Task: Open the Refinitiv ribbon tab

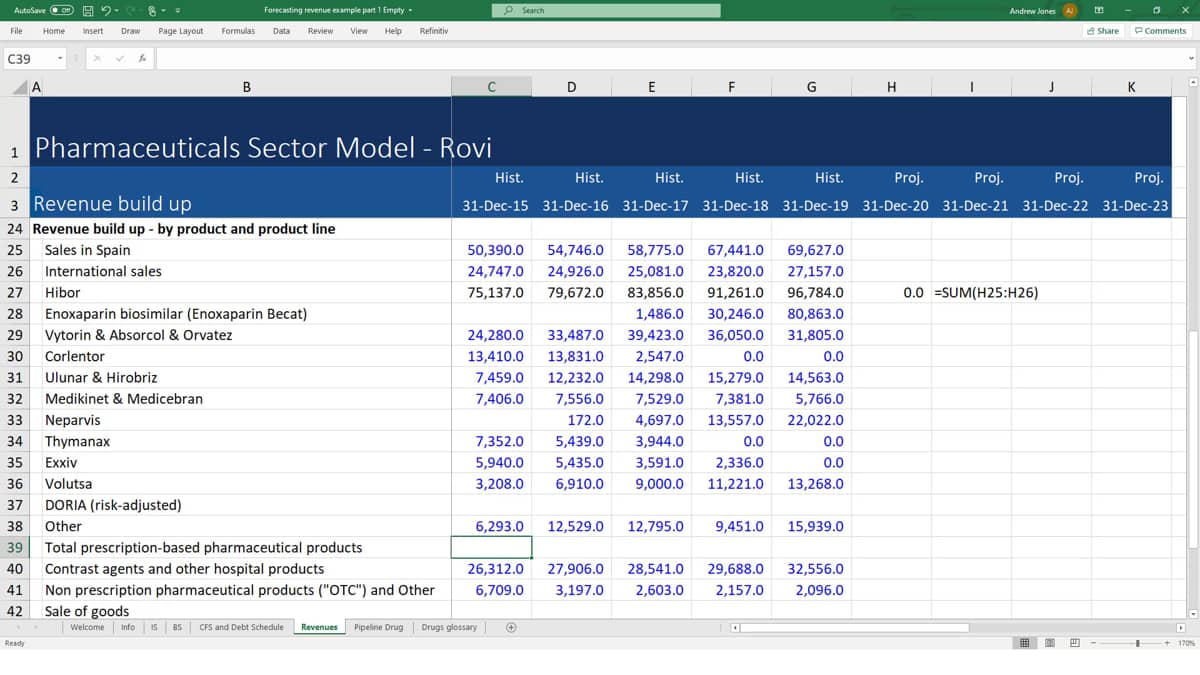Action: point(434,31)
